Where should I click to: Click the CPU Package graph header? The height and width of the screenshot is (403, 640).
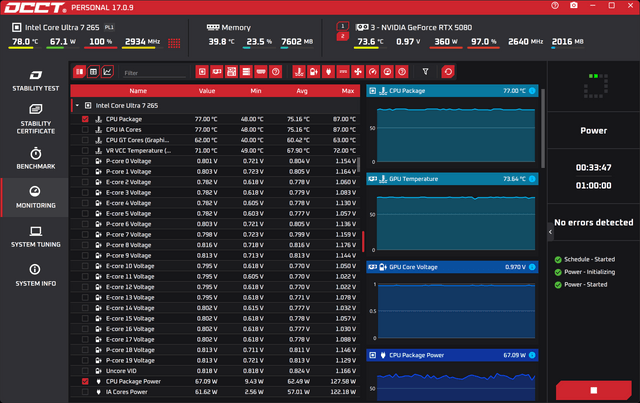tap(452, 91)
